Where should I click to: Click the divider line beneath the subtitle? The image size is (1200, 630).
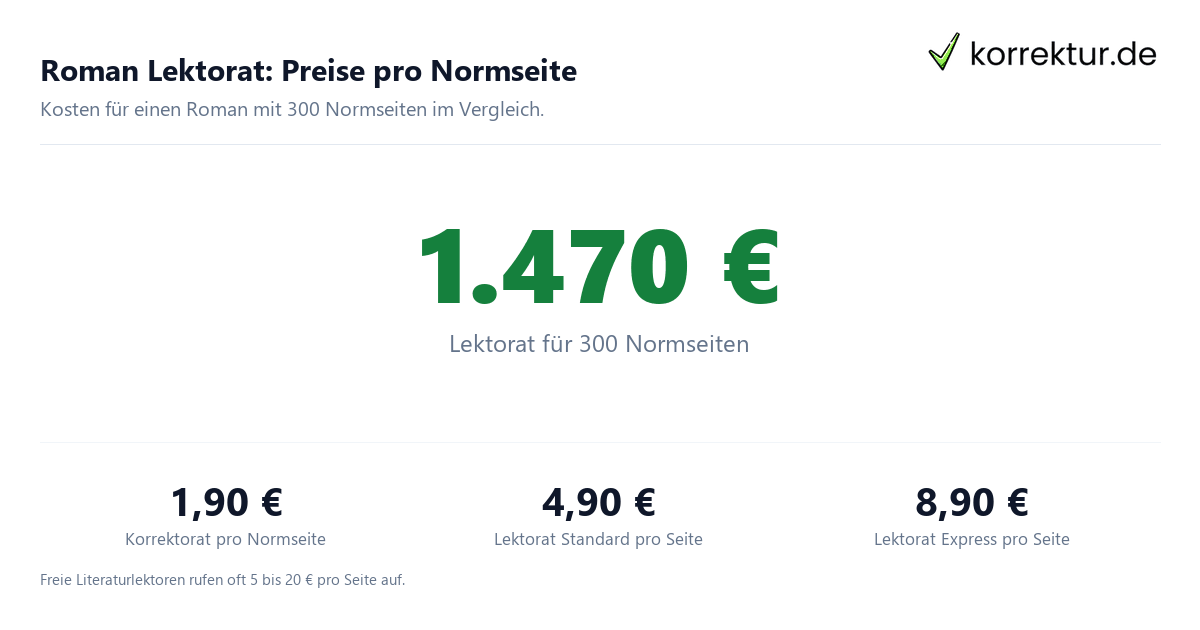point(600,144)
